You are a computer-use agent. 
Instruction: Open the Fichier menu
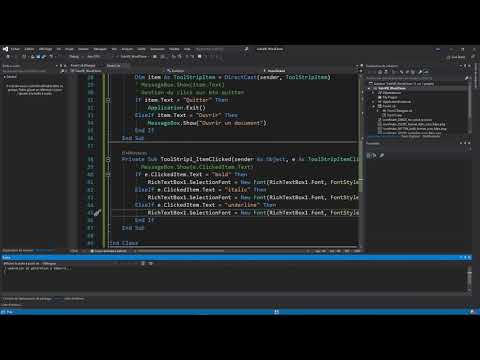(16, 49)
